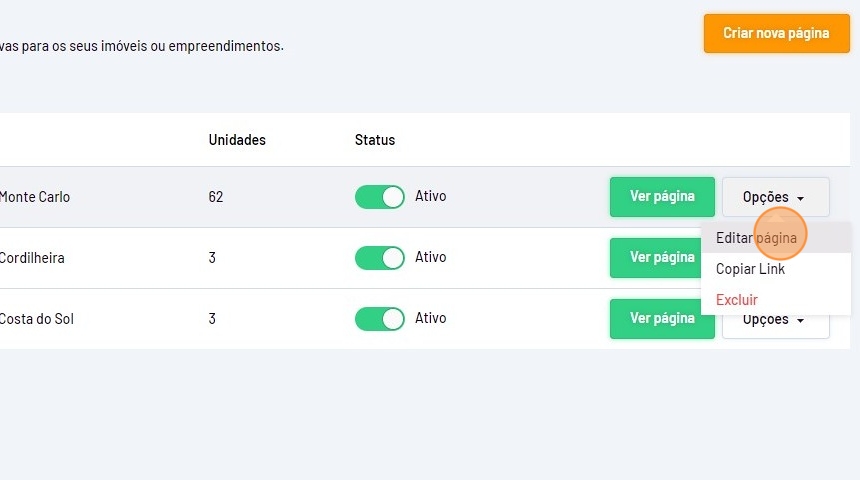Open the Costa do Sol entry
Image resolution: width=860 pixels, height=480 pixels.
[x=36, y=319]
